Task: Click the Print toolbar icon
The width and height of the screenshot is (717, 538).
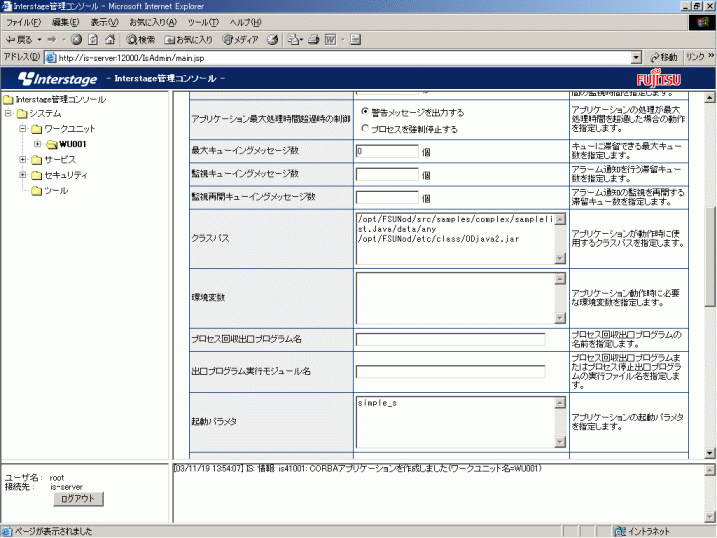Action: click(314, 40)
